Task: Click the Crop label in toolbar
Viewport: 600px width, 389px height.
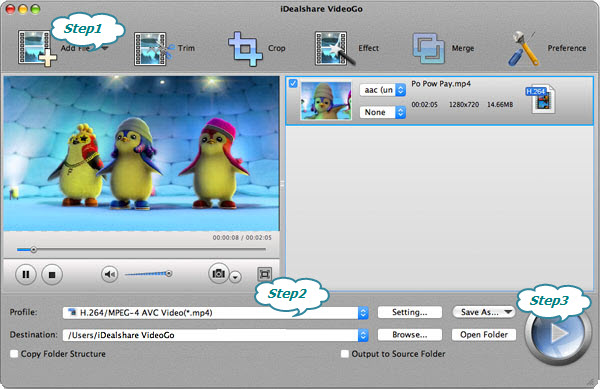Action: click(277, 48)
